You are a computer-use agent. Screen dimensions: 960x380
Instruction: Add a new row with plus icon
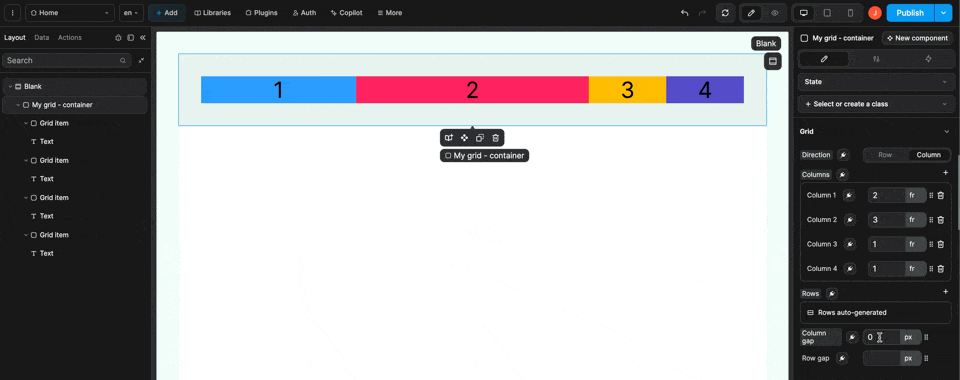point(945,292)
